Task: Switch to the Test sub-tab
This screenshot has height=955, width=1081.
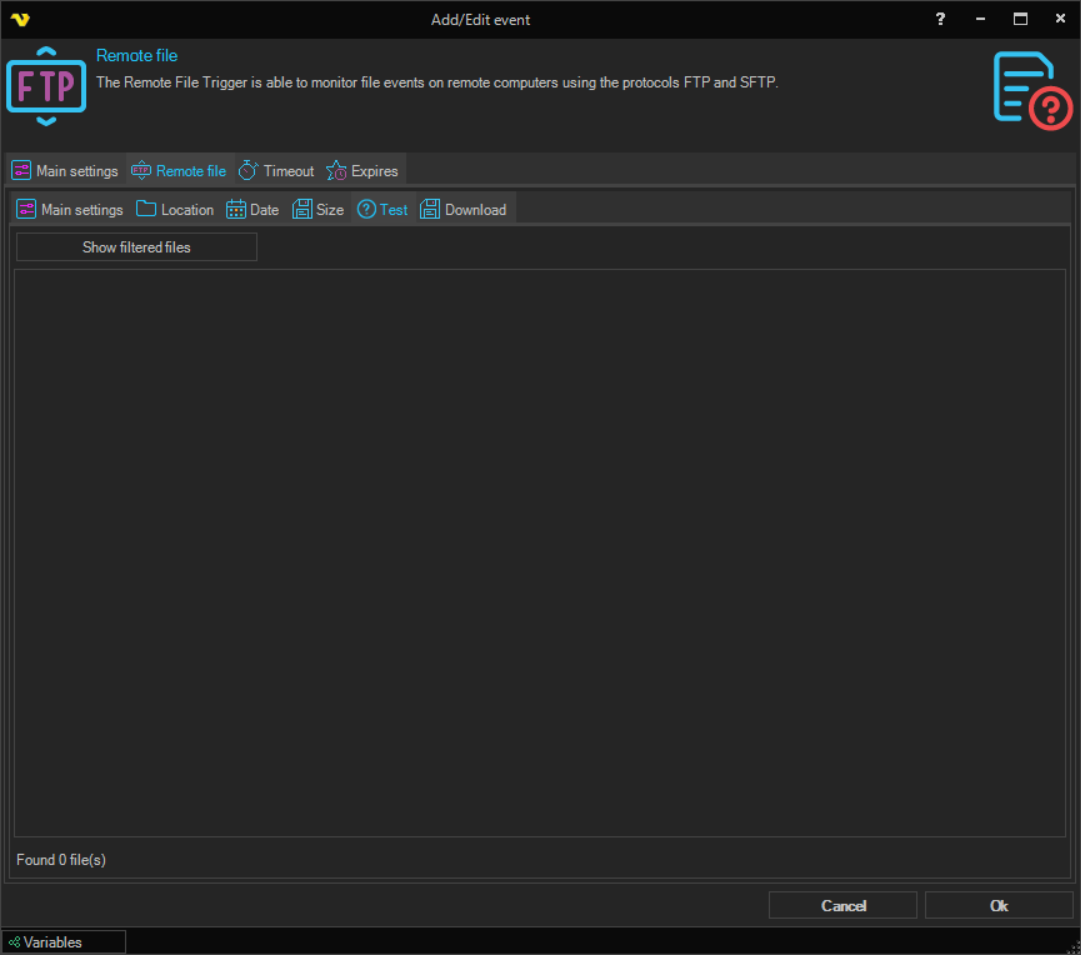Action: [x=383, y=209]
